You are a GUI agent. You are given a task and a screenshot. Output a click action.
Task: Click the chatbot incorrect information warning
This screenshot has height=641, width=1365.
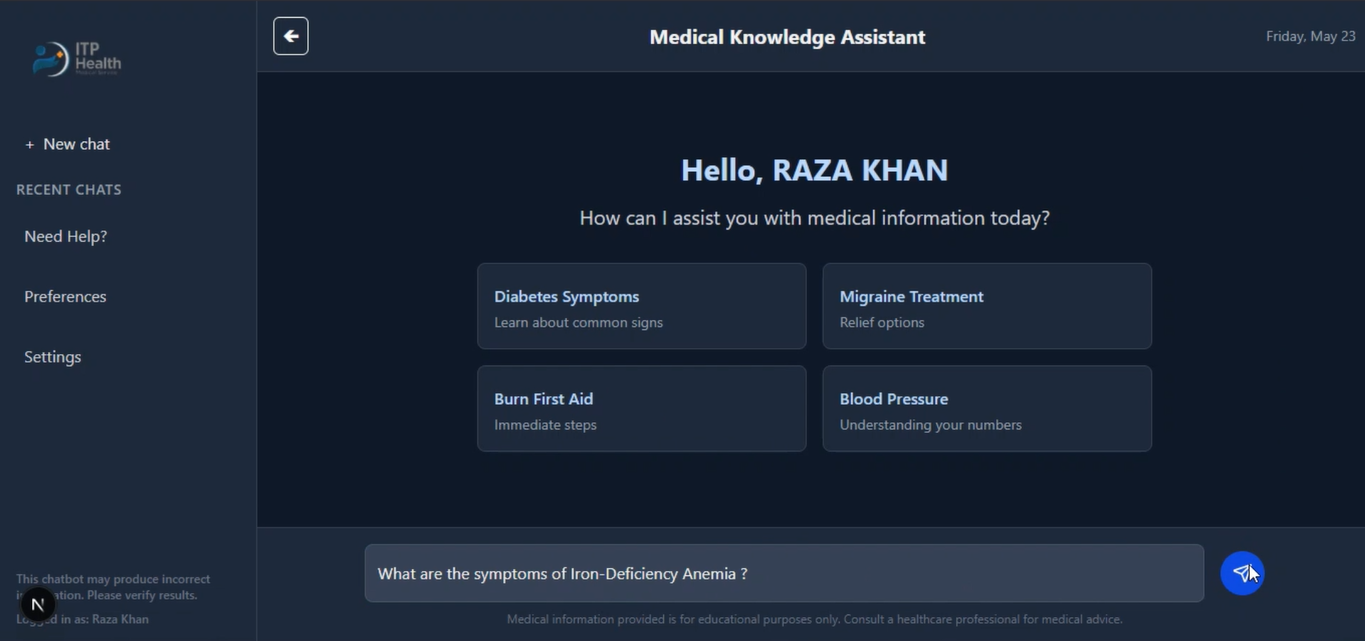[x=113, y=580]
